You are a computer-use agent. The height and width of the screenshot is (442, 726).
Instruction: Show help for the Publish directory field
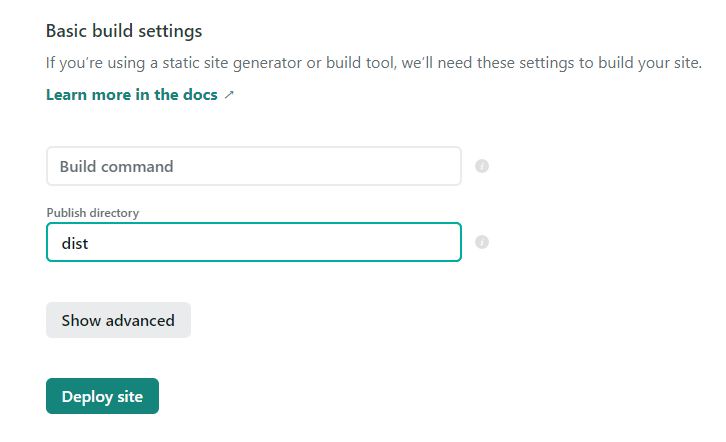[x=482, y=242]
